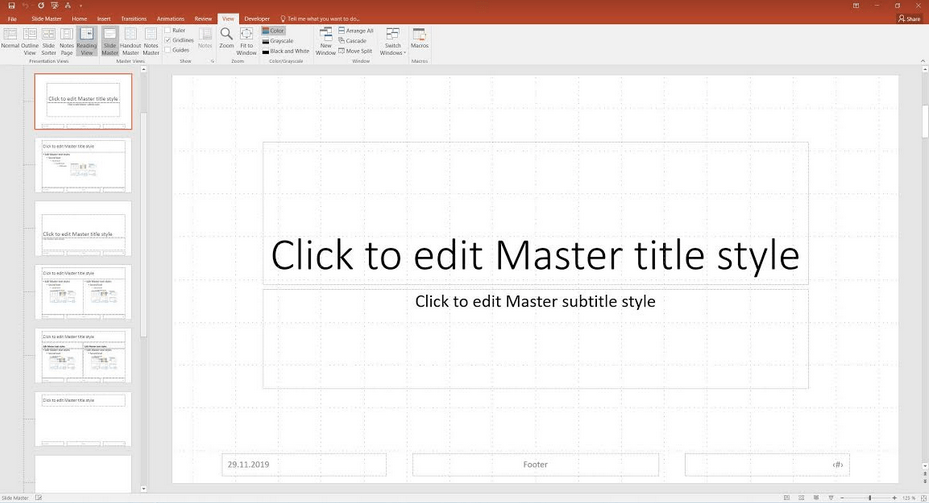Open the Insert tab
This screenshot has width=929, height=503.
(x=104, y=18)
